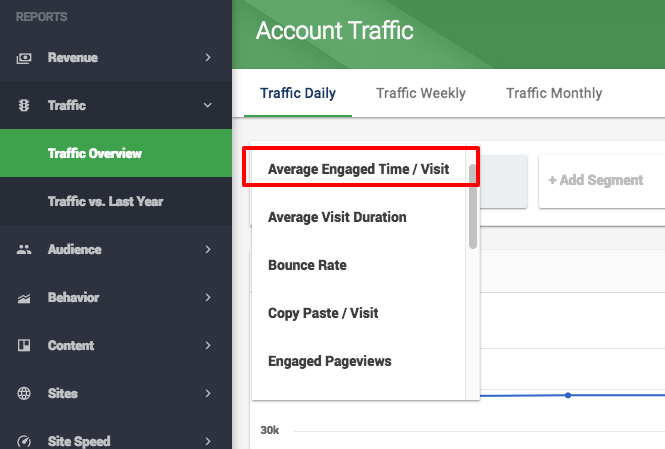The width and height of the screenshot is (665, 449).
Task: Click the Site Speed label in sidebar
Action: coord(79,441)
